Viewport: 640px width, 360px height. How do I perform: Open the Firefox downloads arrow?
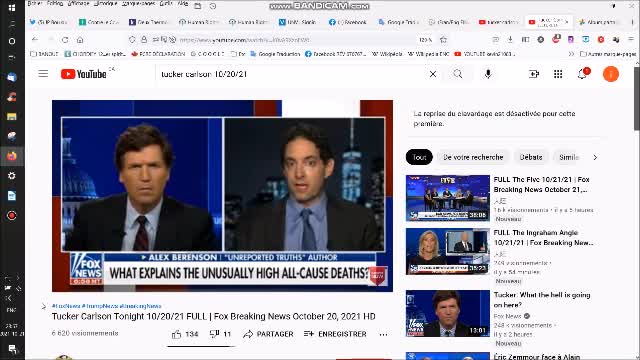[510, 39]
